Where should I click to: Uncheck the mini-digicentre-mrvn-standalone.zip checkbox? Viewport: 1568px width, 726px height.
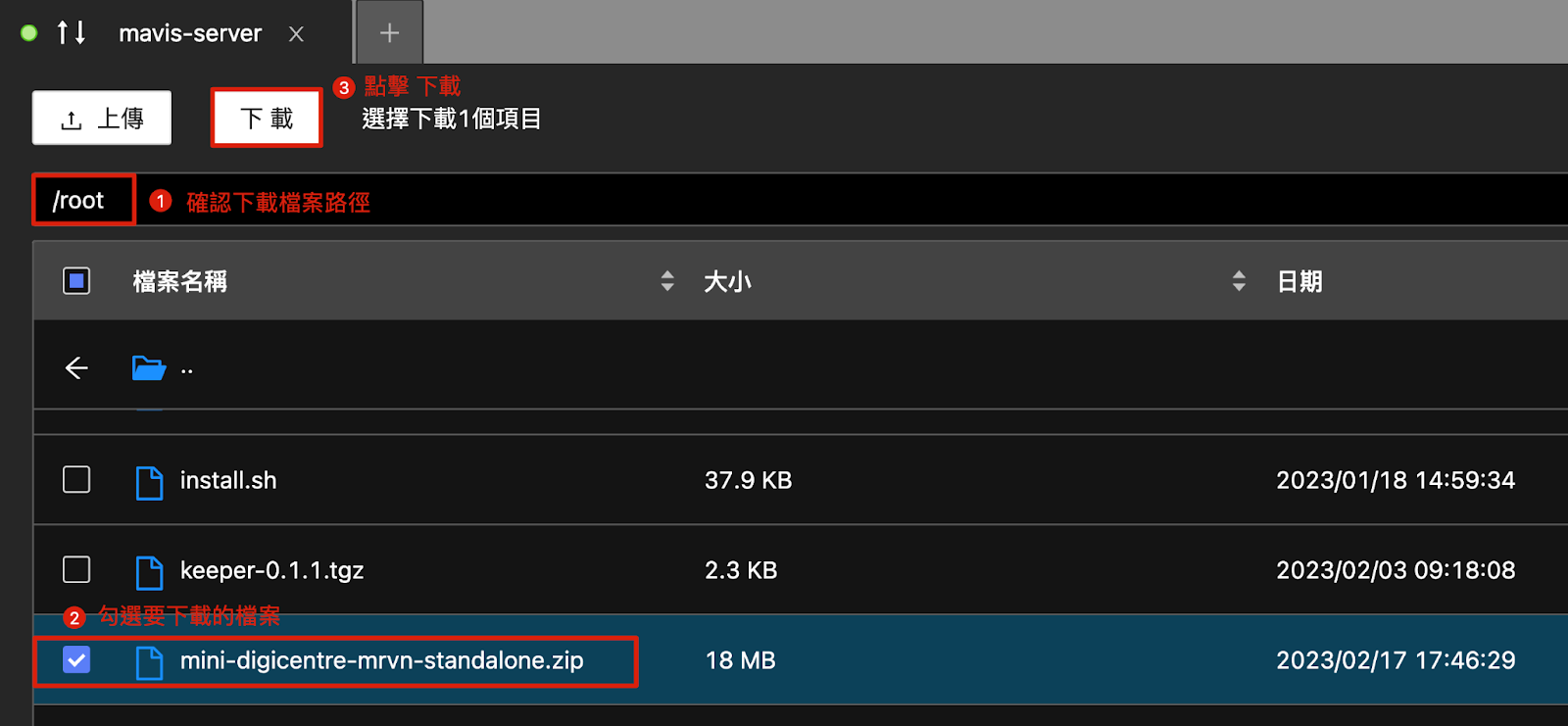[76, 660]
